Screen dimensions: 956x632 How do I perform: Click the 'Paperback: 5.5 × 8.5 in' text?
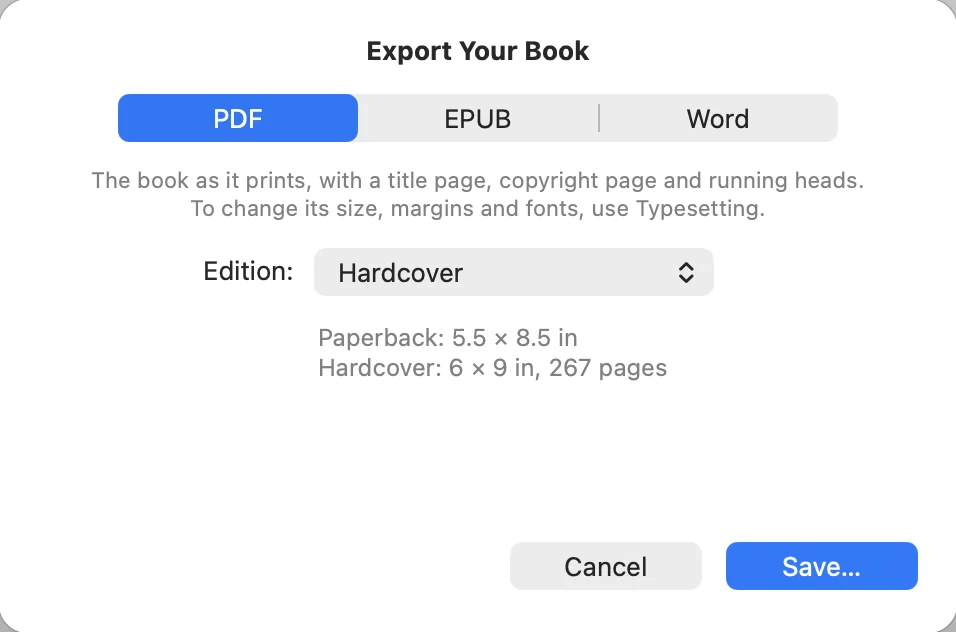coord(448,338)
